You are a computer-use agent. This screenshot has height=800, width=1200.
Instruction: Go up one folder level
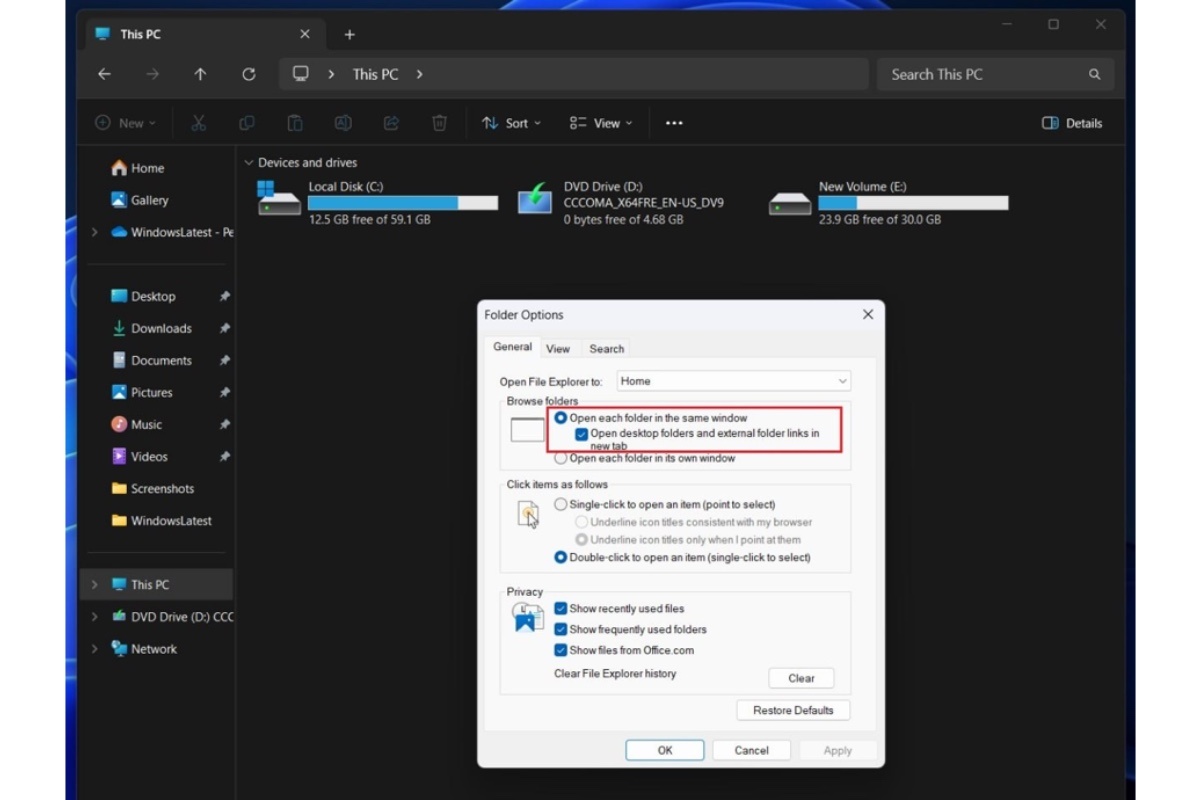point(200,74)
